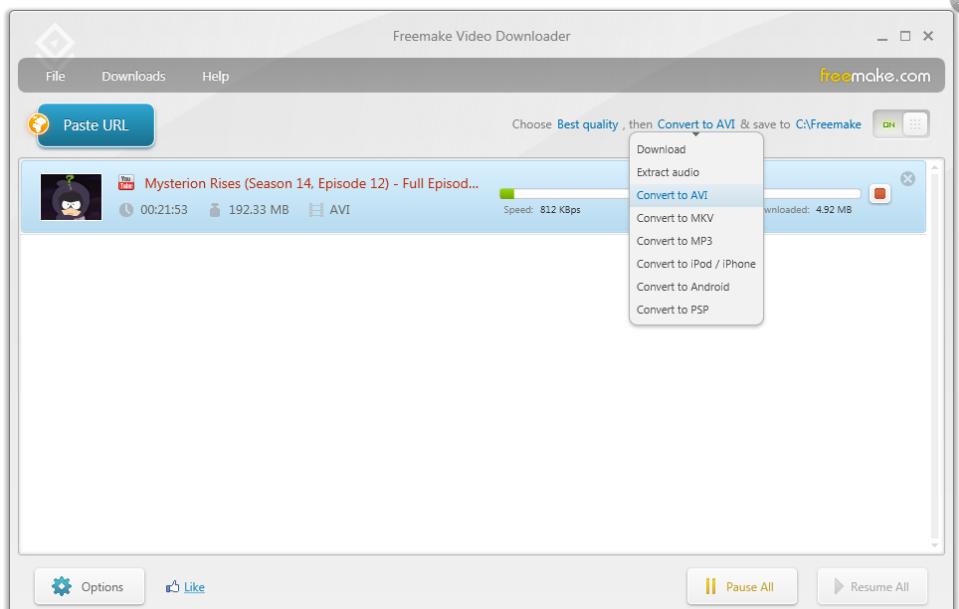Click the grid side of mode switch

(915, 124)
